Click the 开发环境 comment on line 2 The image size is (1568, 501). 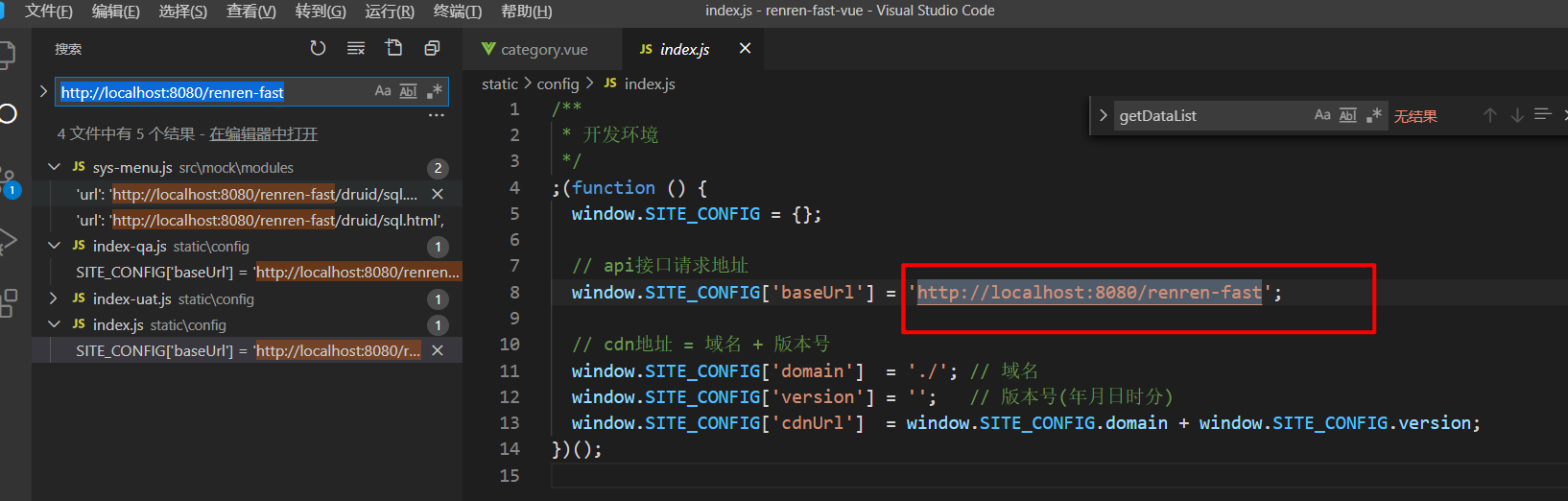pos(621,135)
